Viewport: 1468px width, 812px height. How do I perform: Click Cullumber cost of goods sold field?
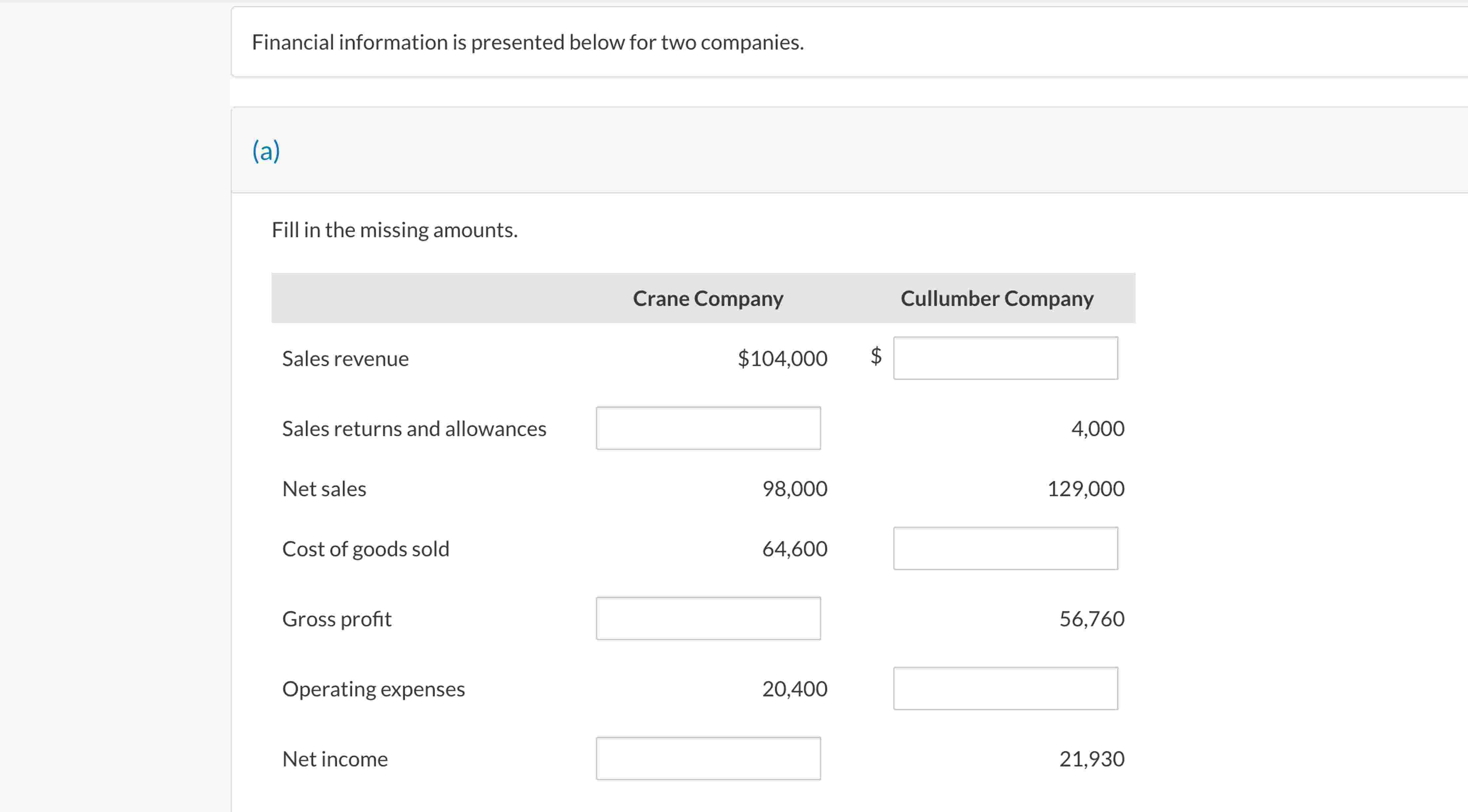click(1005, 548)
